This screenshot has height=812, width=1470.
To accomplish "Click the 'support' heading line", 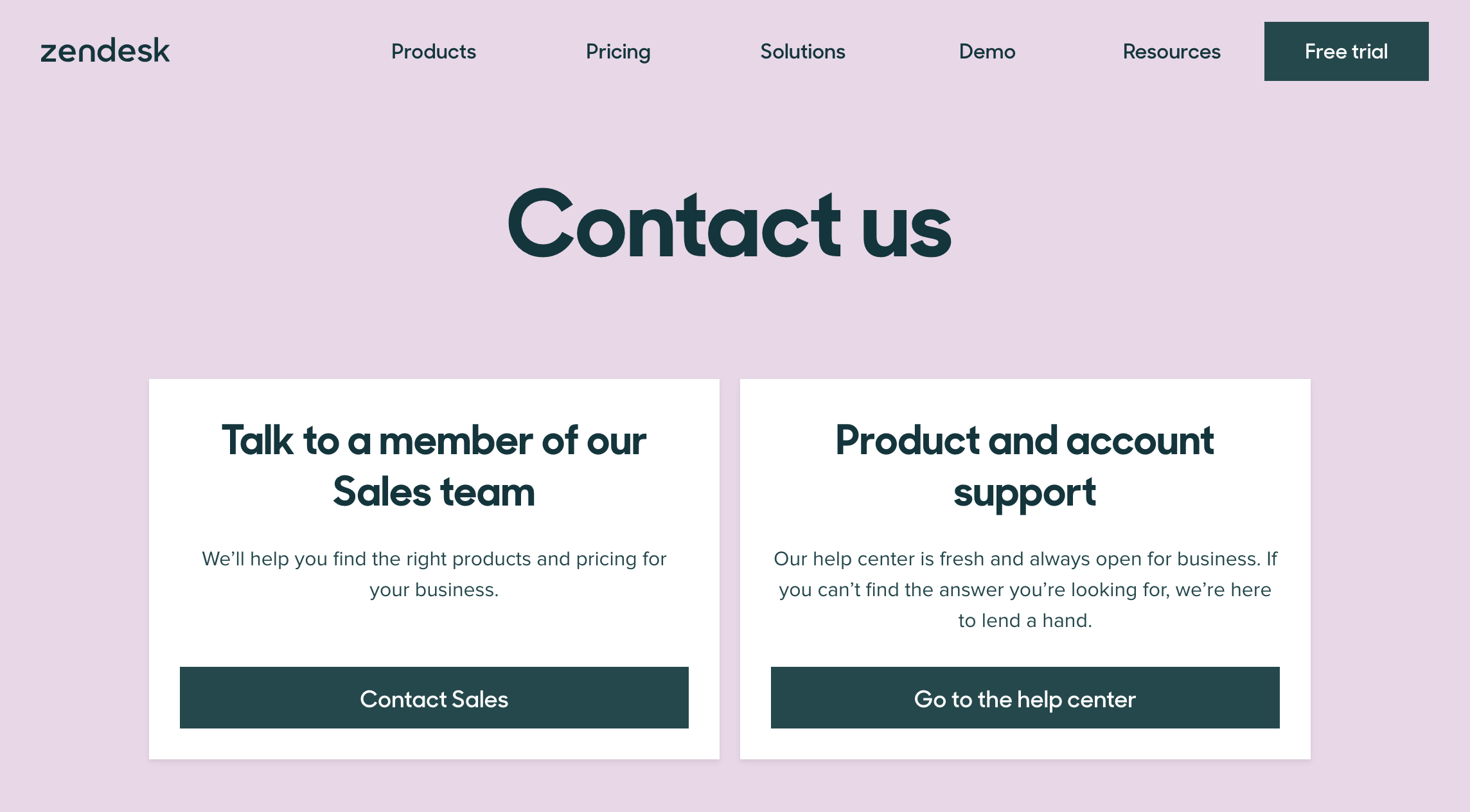I will pyautogui.click(x=1025, y=493).
